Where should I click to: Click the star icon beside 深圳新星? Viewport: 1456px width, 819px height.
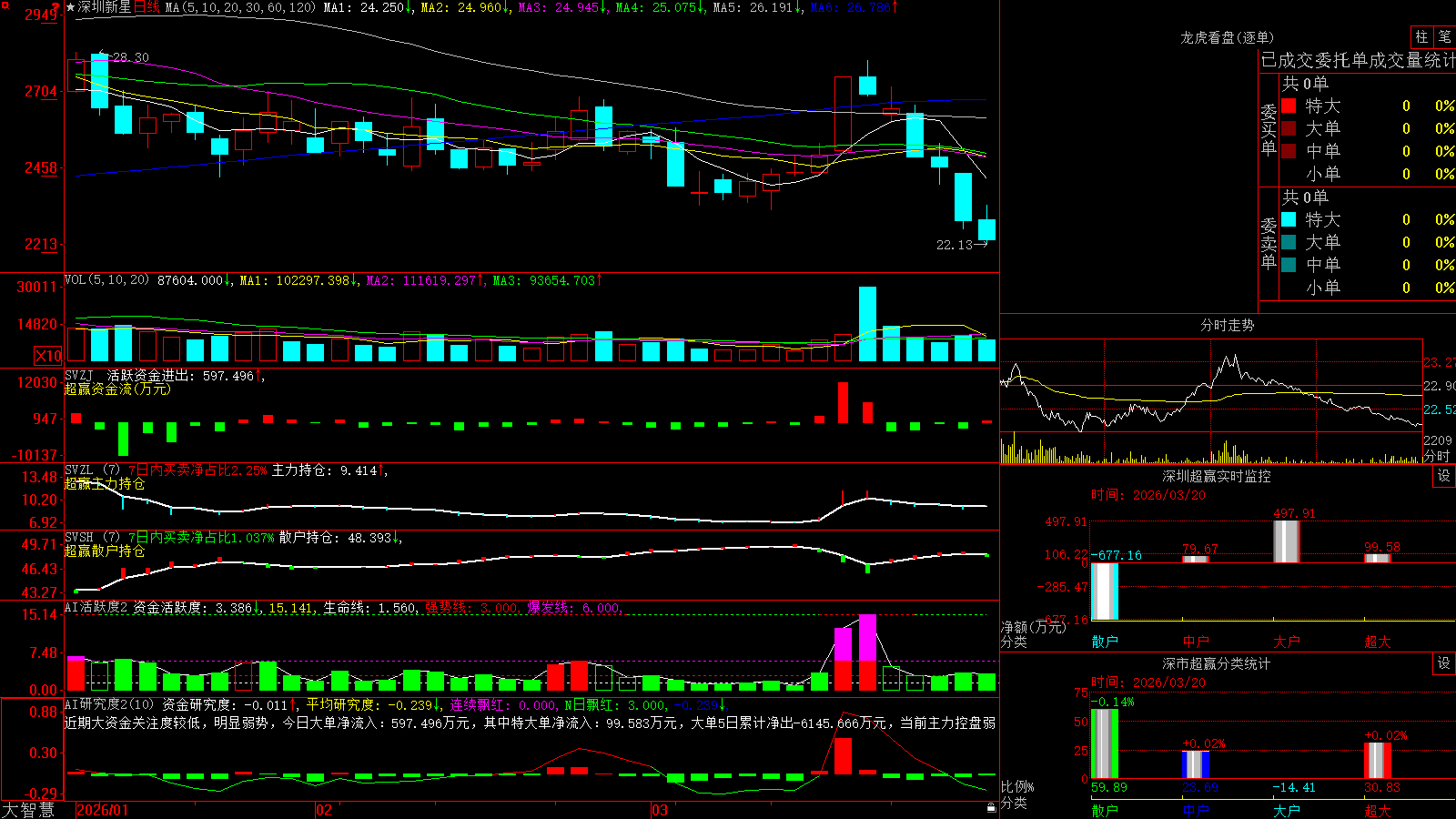pyautogui.click(x=70, y=7)
